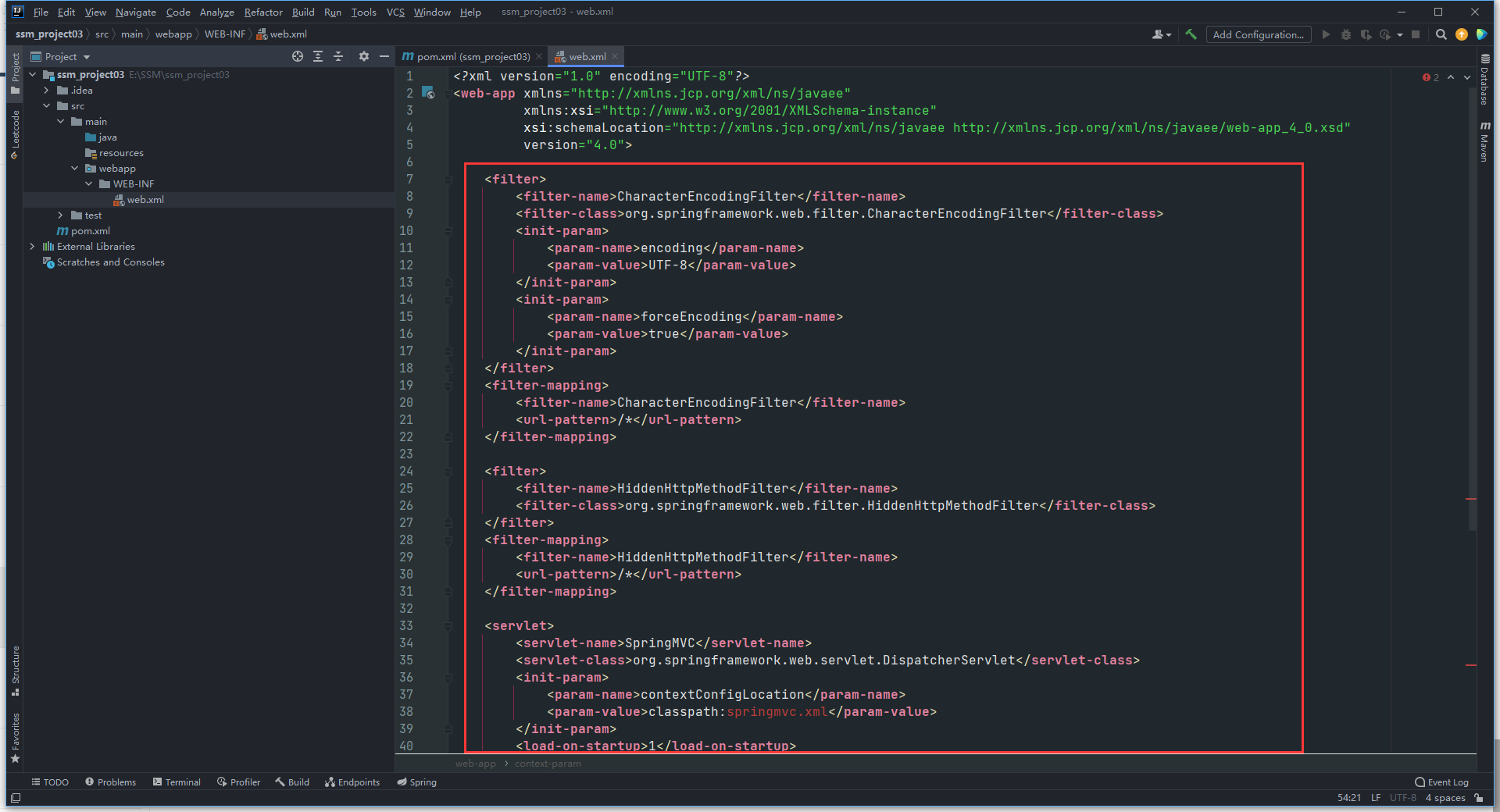
Task: Open the TODO tool window
Action: click(50, 782)
